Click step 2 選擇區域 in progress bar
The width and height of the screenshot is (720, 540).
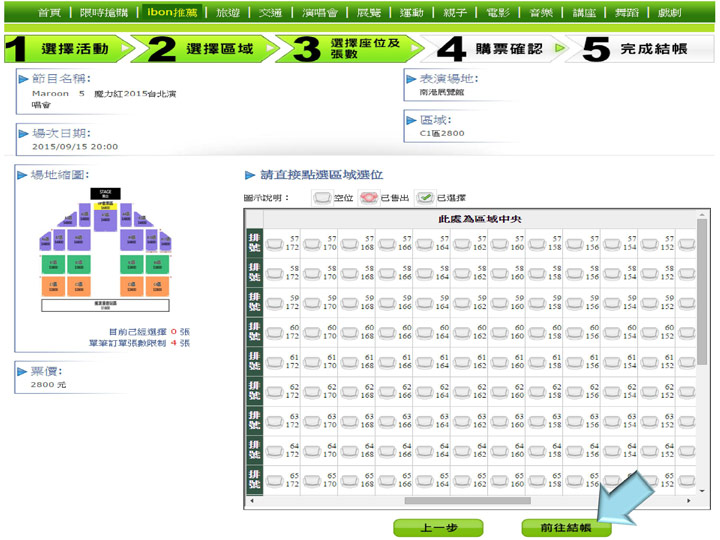pyautogui.click(x=205, y=49)
